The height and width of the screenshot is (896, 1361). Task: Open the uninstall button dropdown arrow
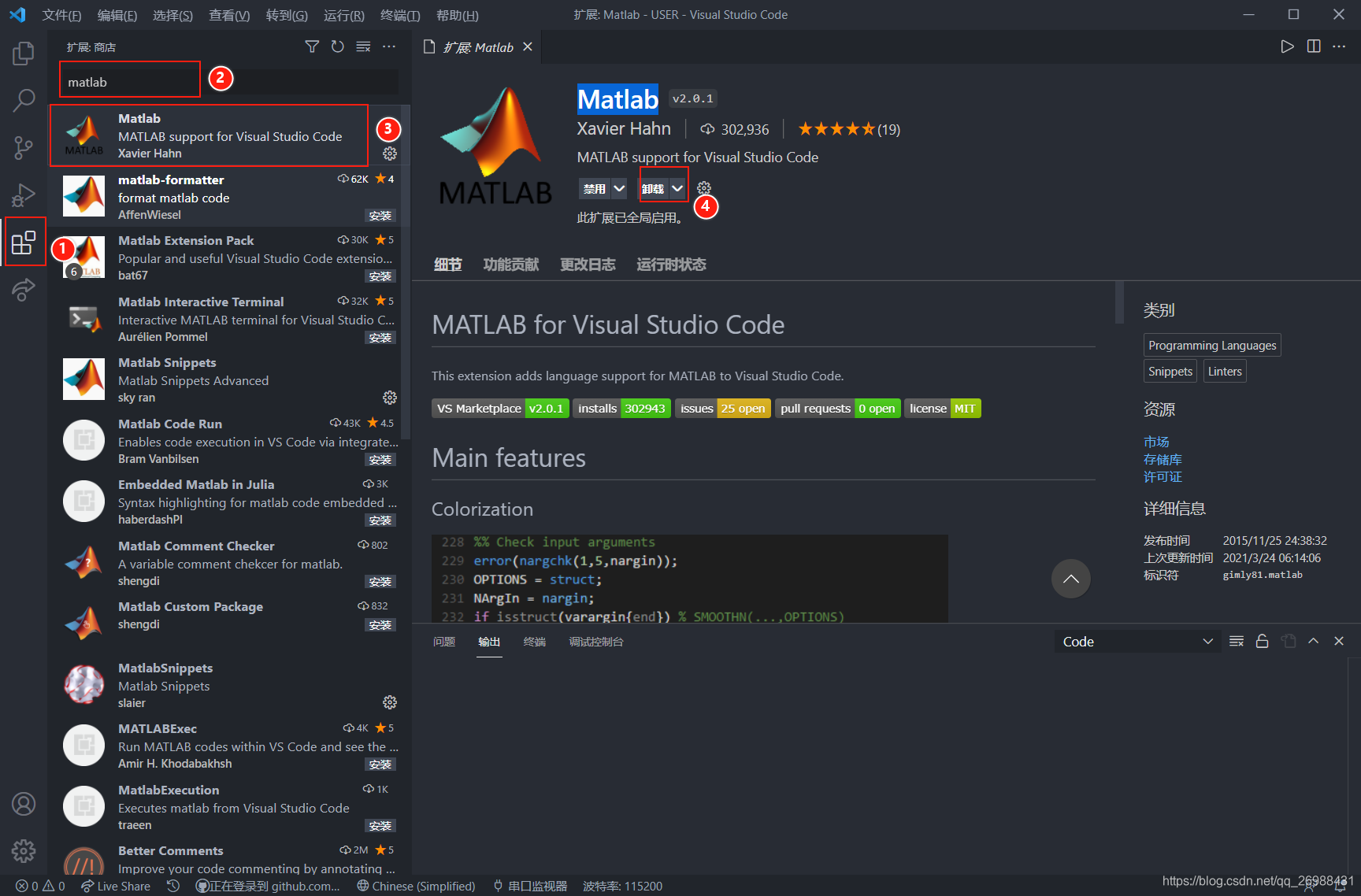coord(677,188)
